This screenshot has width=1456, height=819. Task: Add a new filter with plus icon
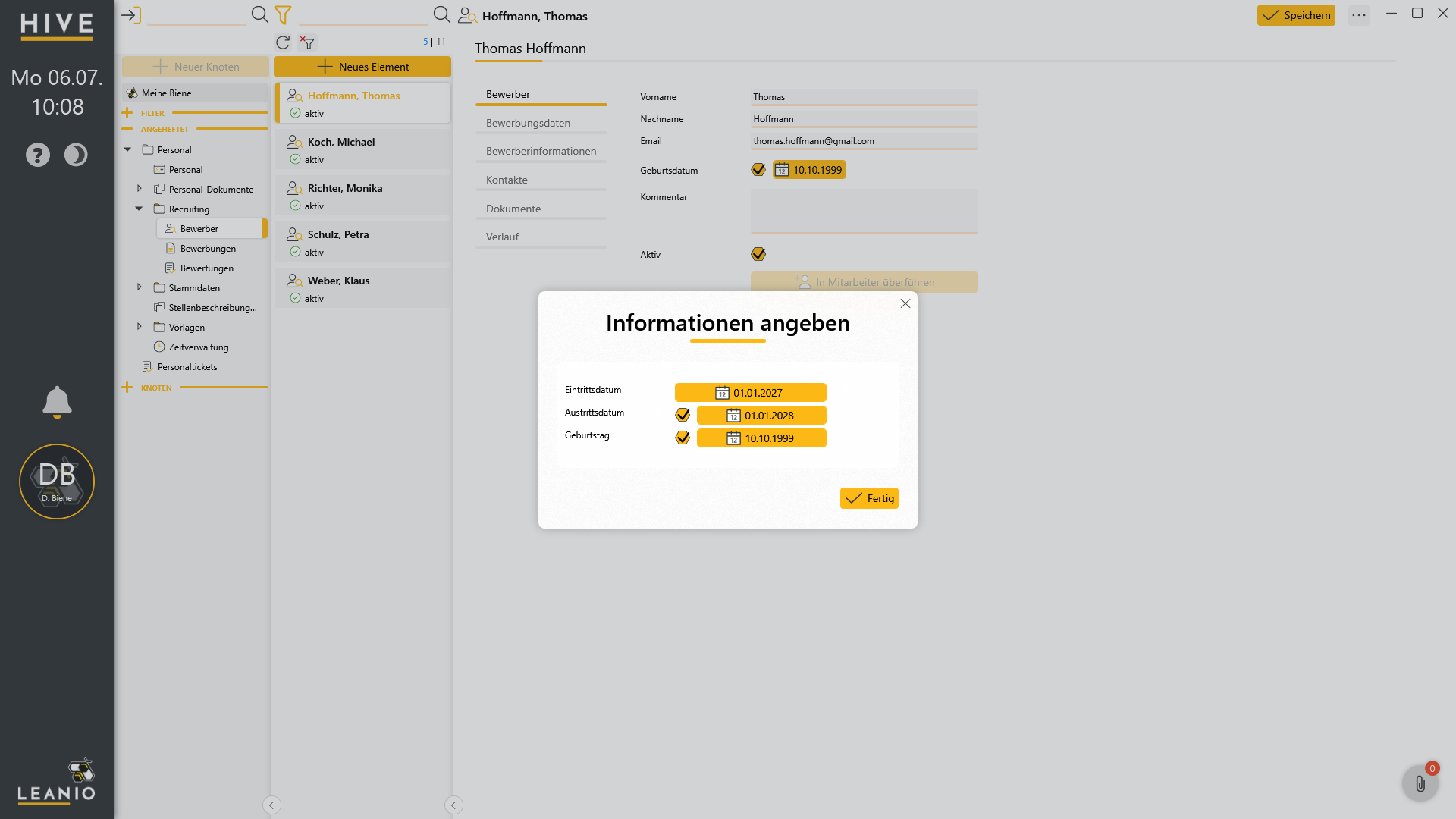click(x=127, y=113)
